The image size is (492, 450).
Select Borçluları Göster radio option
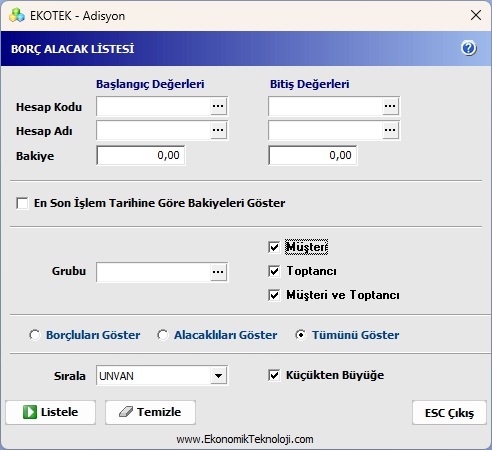pos(35,335)
